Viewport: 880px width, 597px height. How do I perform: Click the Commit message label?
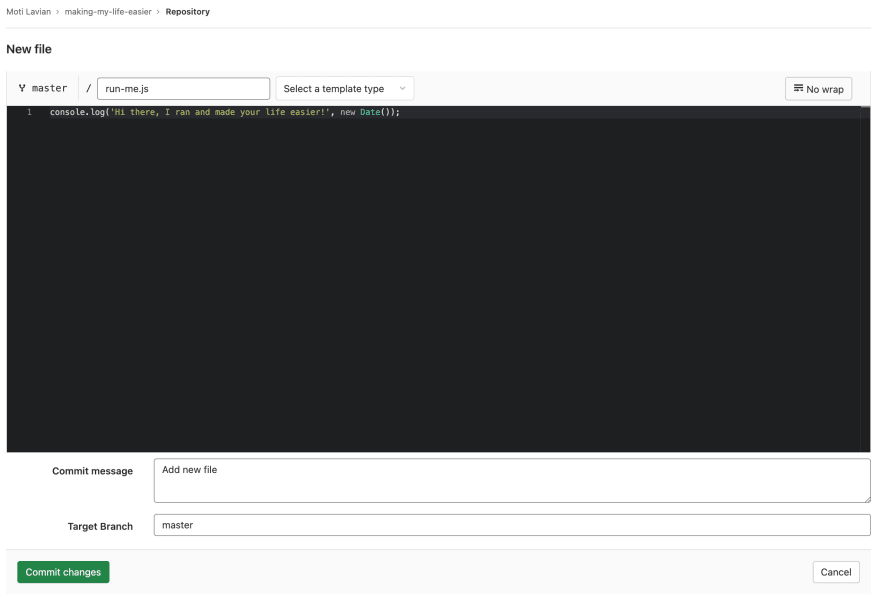(x=93, y=471)
